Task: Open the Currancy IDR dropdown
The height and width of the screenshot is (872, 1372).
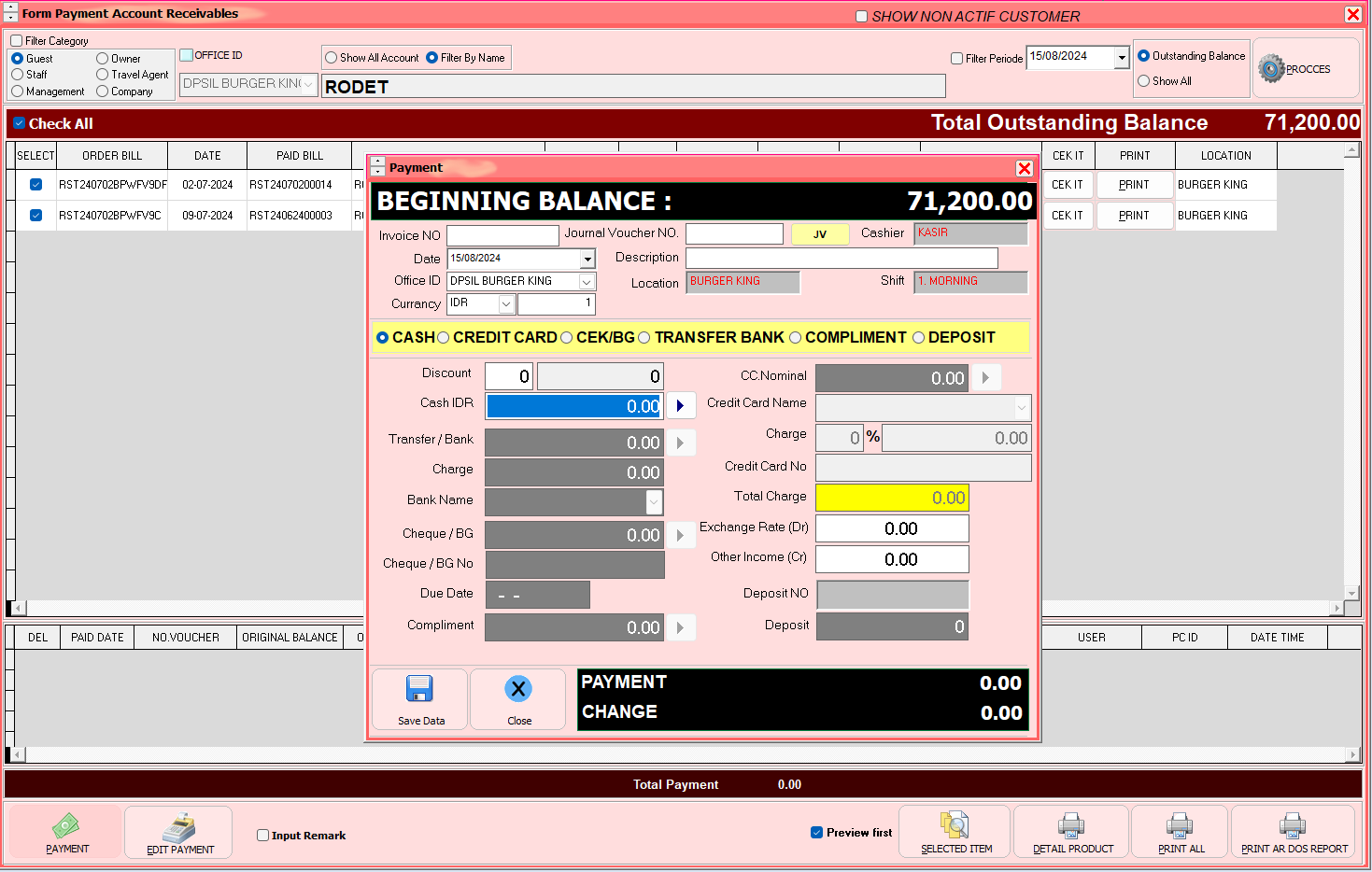Action: [x=505, y=304]
